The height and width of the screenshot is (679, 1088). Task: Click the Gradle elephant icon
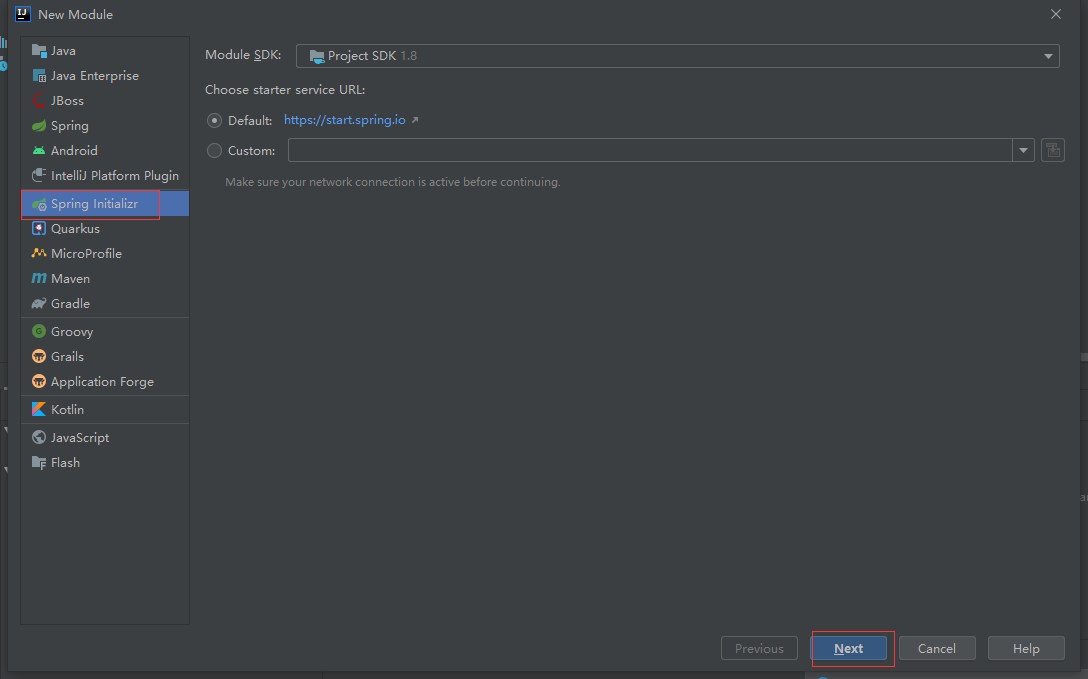click(x=39, y=303)
